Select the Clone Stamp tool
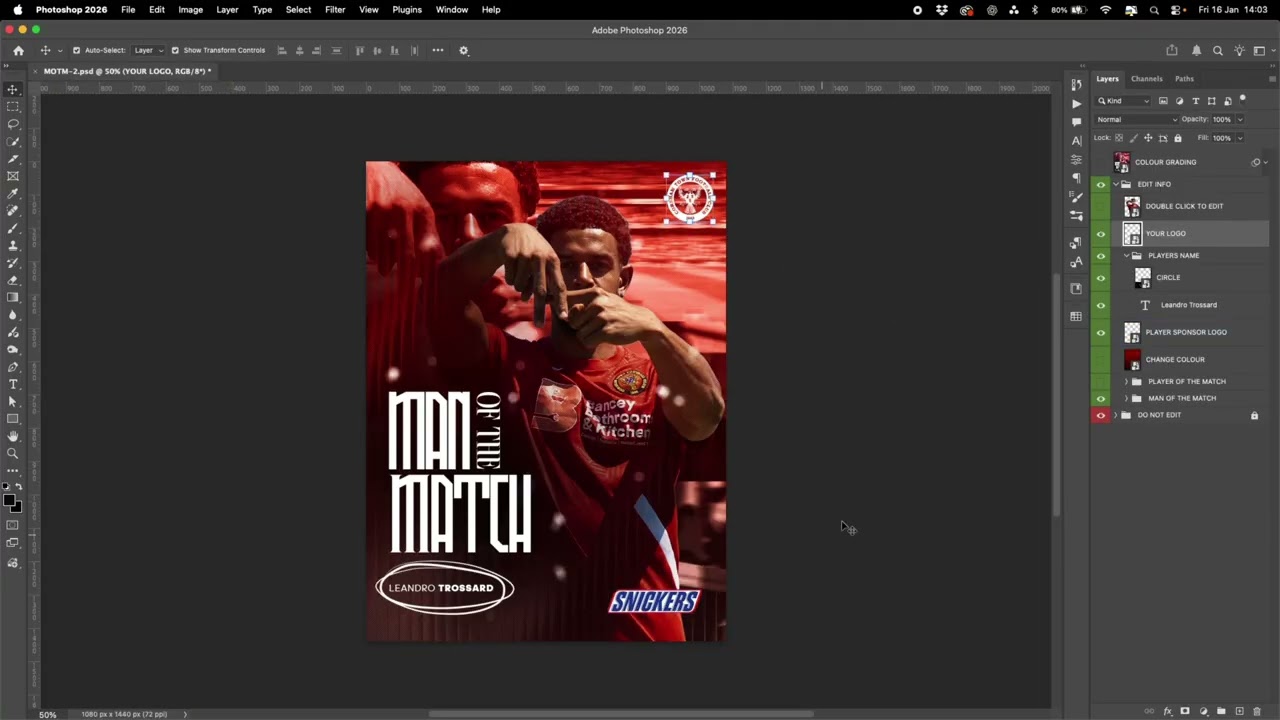The width and height of the screenshot is (1280, 720). (x=13, y=245)
